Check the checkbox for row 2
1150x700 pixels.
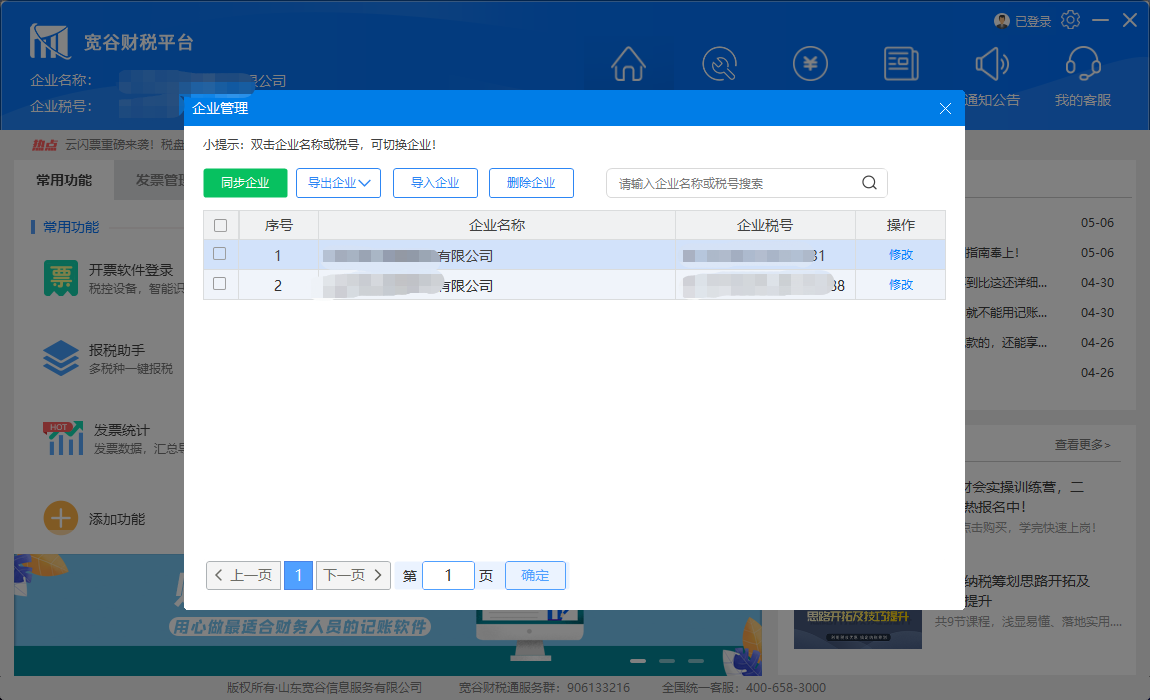220,284
